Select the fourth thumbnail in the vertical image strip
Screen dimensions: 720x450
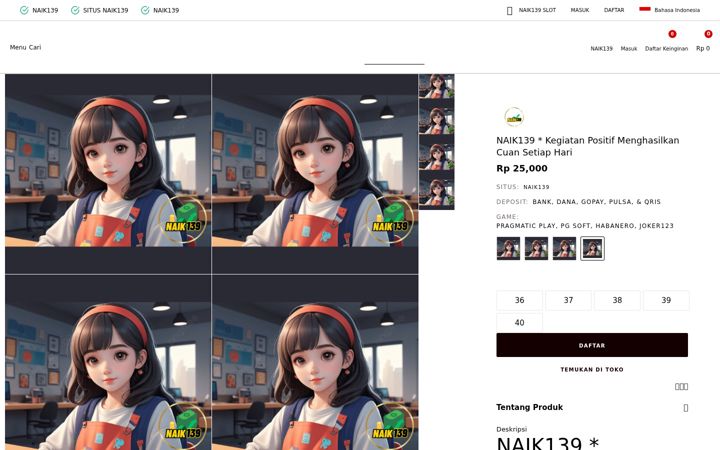(437, 190)
